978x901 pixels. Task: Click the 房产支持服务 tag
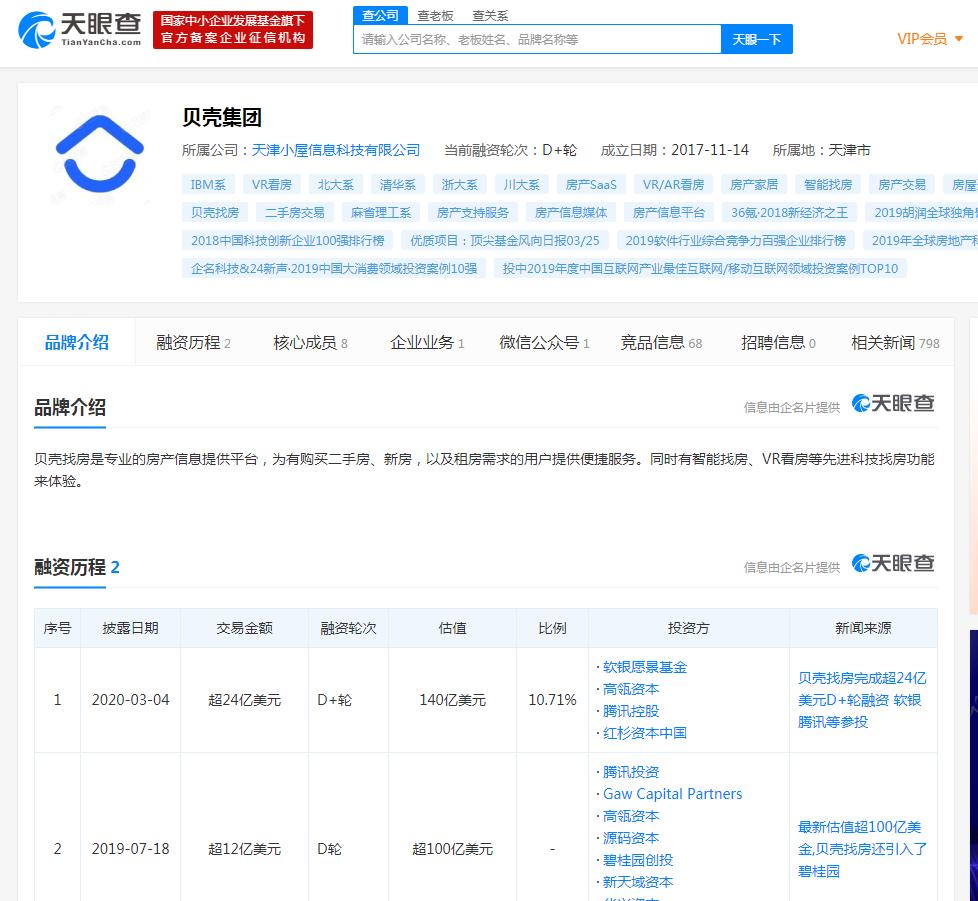click(473, 213)
